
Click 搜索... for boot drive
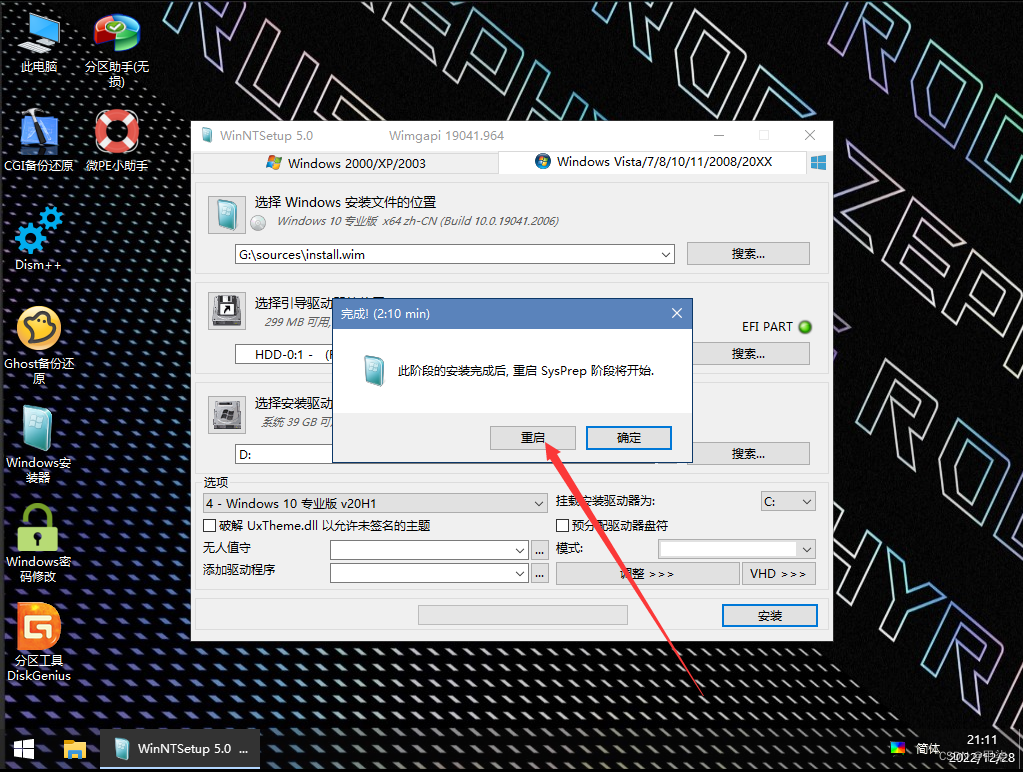tap(748, 354)
